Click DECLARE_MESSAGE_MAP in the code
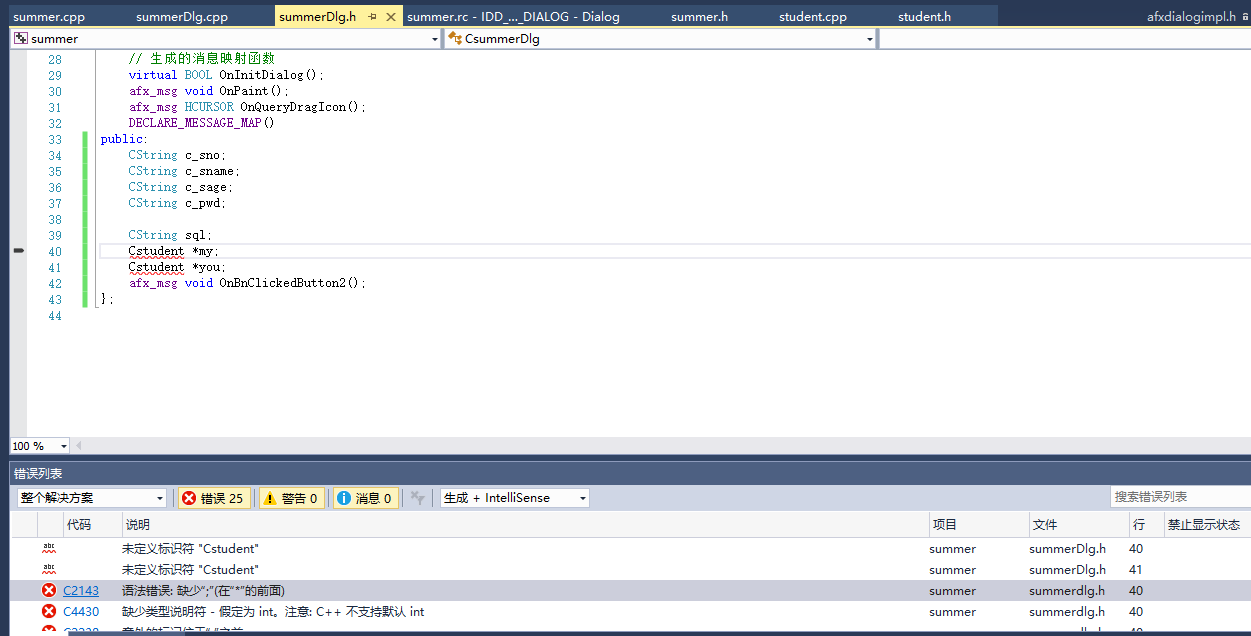This screenshot has width=1251, height=636. [x=195, y=123]
